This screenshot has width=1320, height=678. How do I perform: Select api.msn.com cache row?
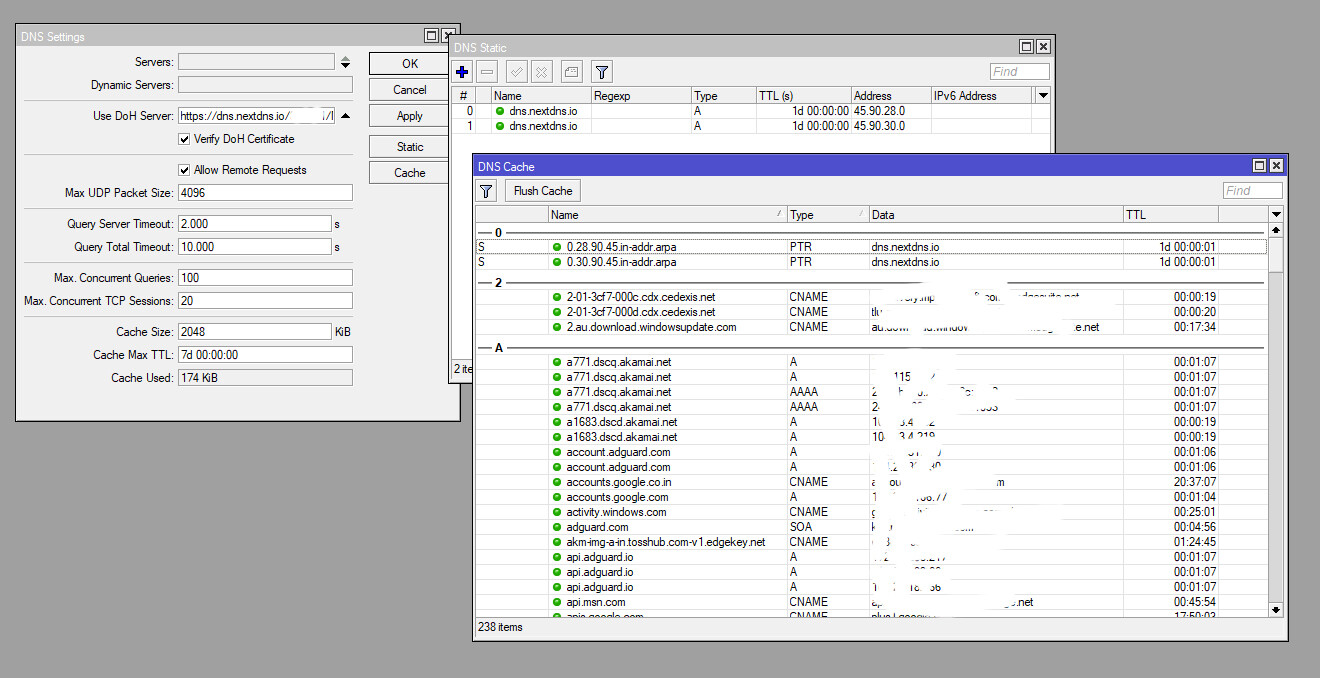871,602
